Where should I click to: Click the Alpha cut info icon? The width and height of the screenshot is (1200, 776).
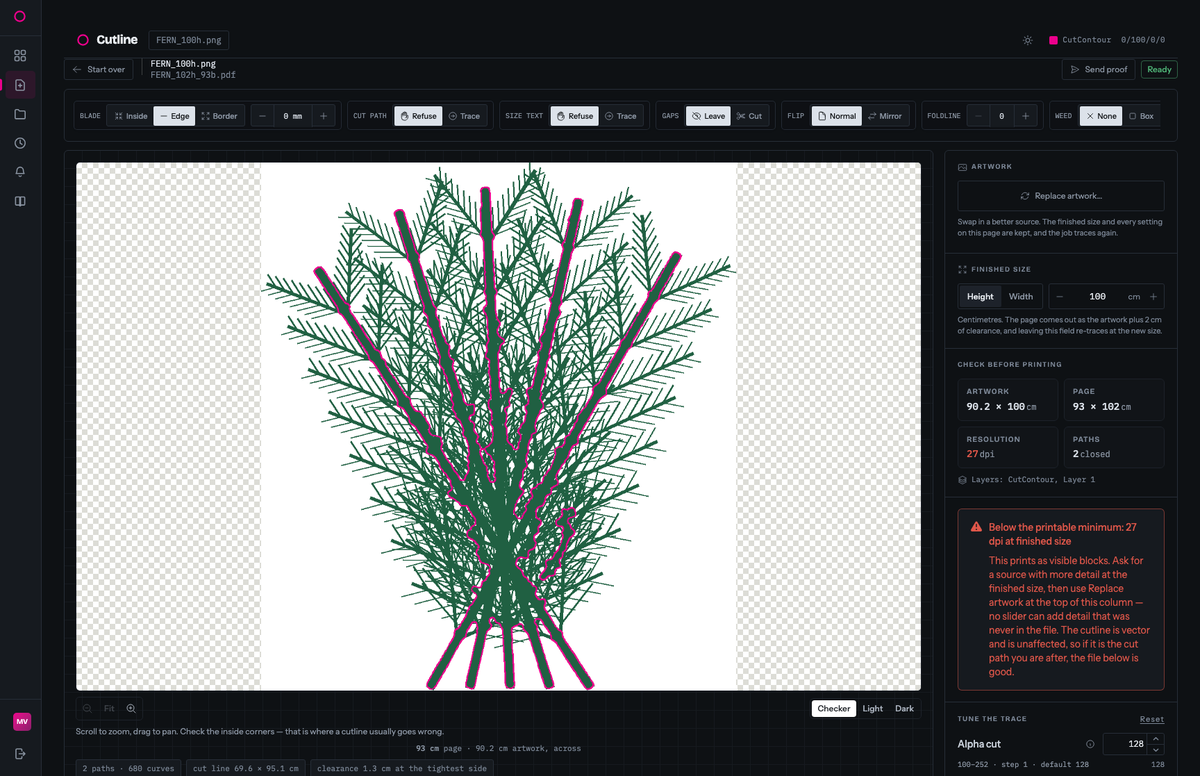click(1090, 744)
